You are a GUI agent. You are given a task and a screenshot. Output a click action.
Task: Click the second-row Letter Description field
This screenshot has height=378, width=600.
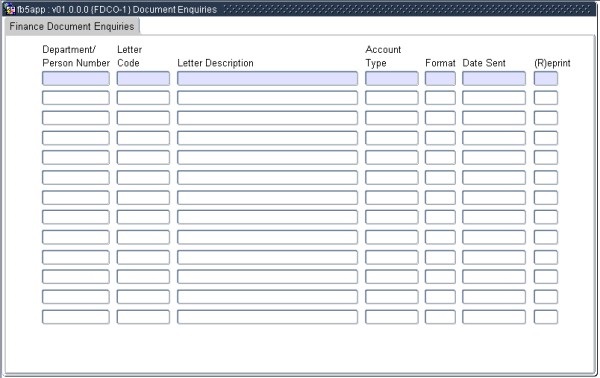pos(267,98)
